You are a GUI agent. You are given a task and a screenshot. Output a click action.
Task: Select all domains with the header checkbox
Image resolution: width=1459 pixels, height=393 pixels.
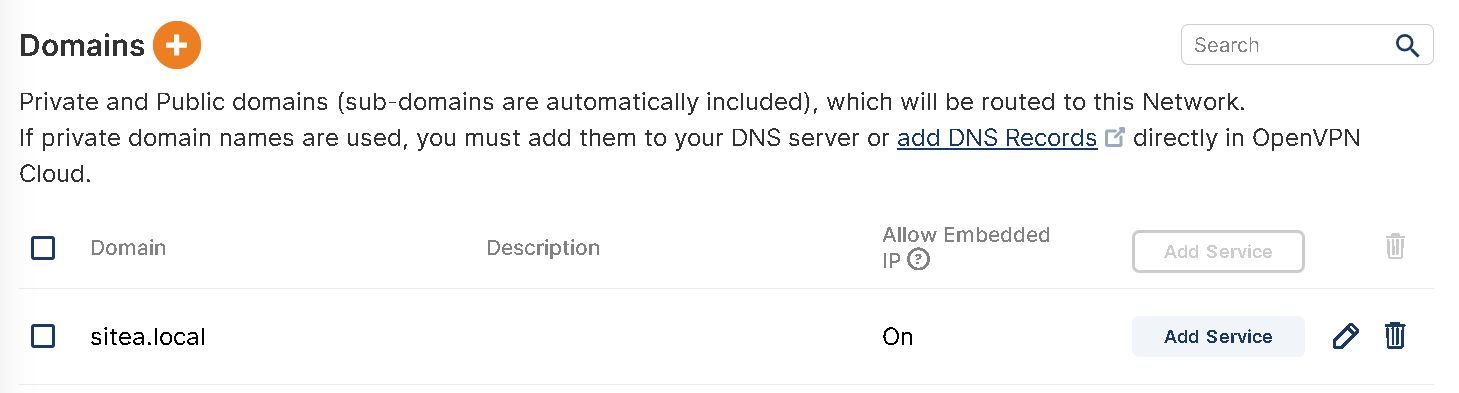click(43, 247)
